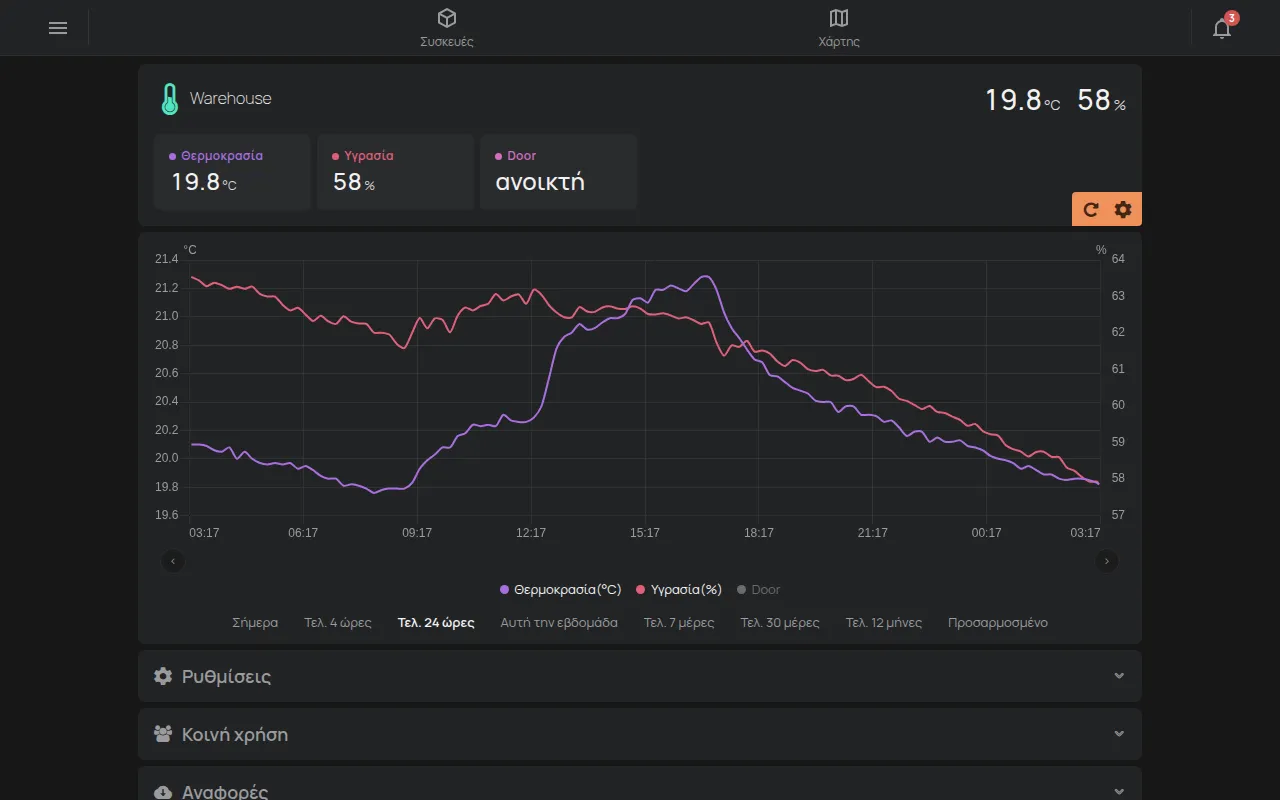Open the notifications bell
Viewport: 1280px width, 800px height.
coord(1222,28)
